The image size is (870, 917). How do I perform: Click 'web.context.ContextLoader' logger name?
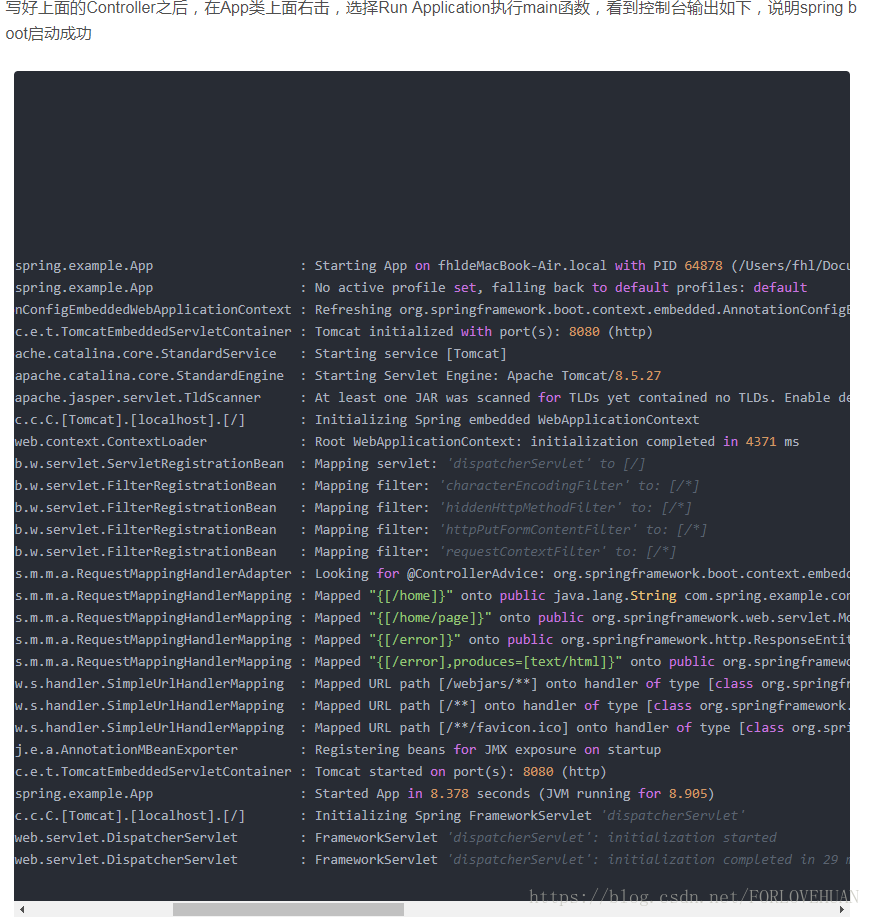point(111,442)
